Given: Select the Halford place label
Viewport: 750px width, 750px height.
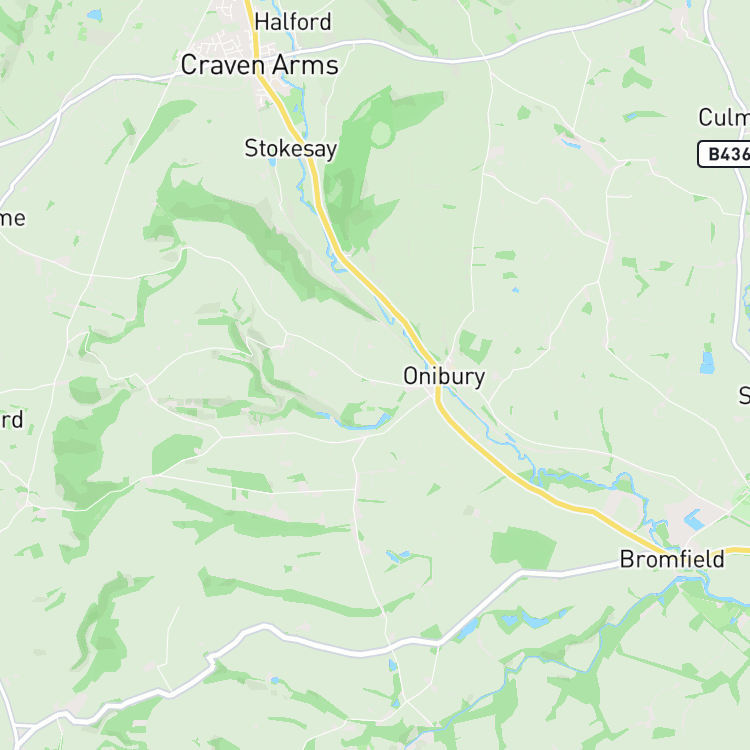Looking at the screenshot, I should (x=293, y=22).
